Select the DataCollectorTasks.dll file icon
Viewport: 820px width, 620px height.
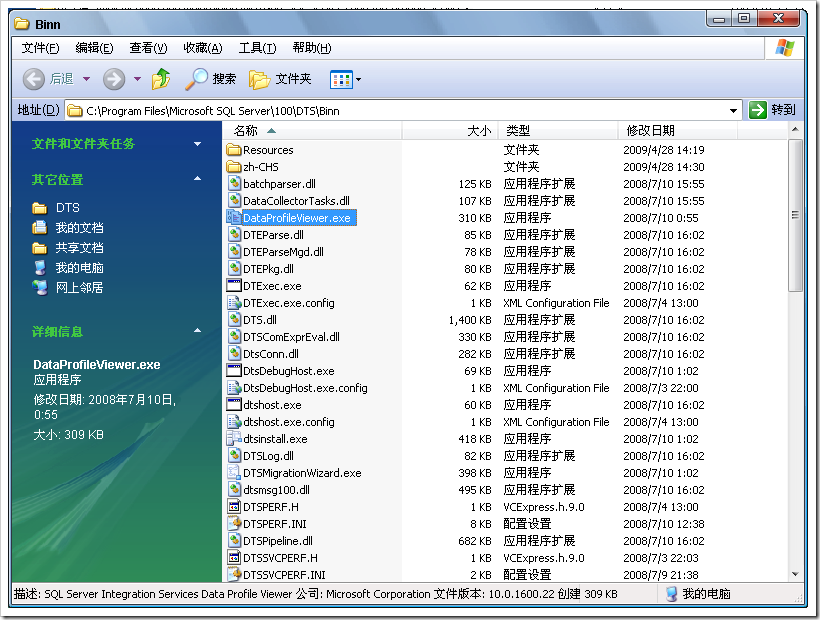tap(234, 201)
